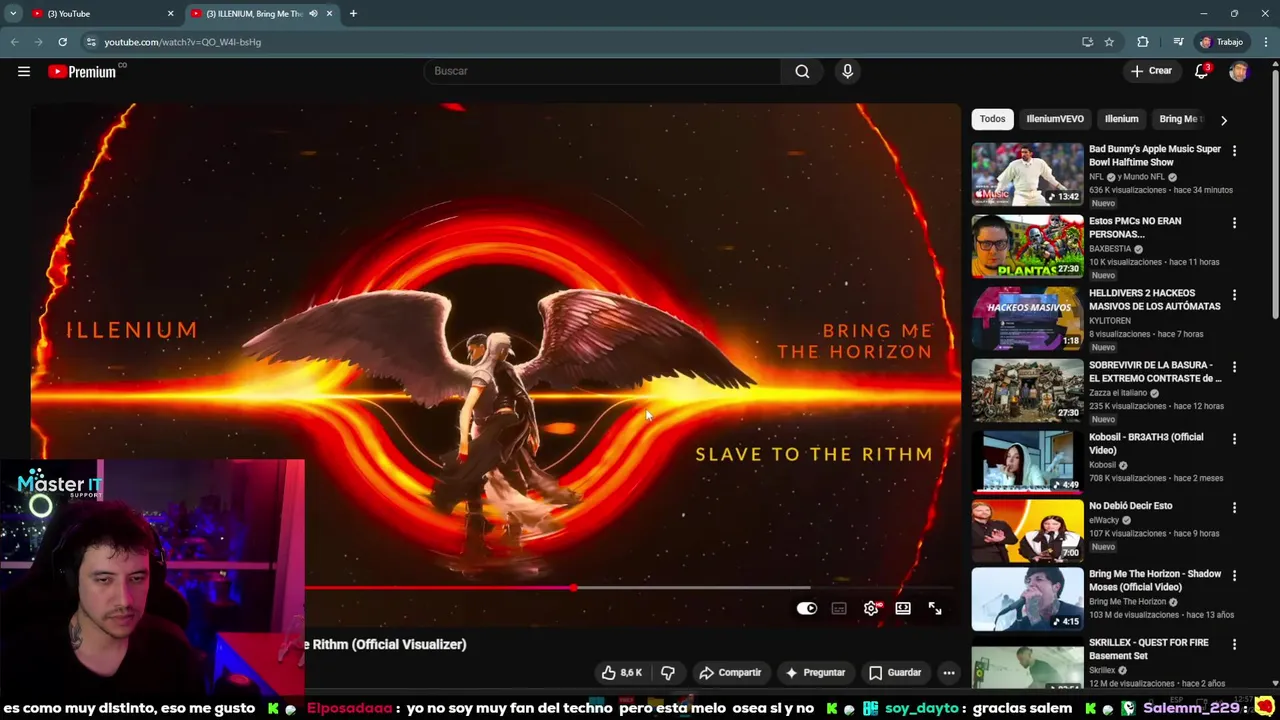Go back with browser back arrow
This screenshot has height=720, width=1280.
(x=14, y=42)
